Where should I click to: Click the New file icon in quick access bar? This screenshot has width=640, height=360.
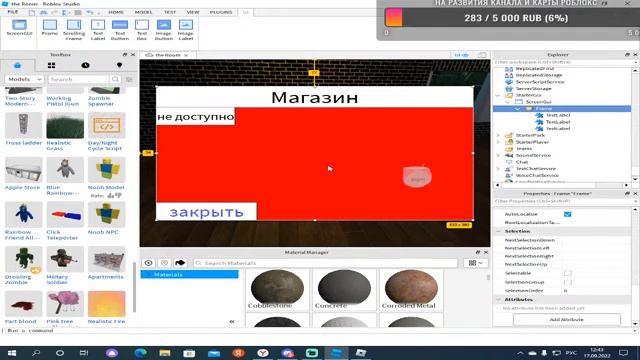(x=32, y=12)
